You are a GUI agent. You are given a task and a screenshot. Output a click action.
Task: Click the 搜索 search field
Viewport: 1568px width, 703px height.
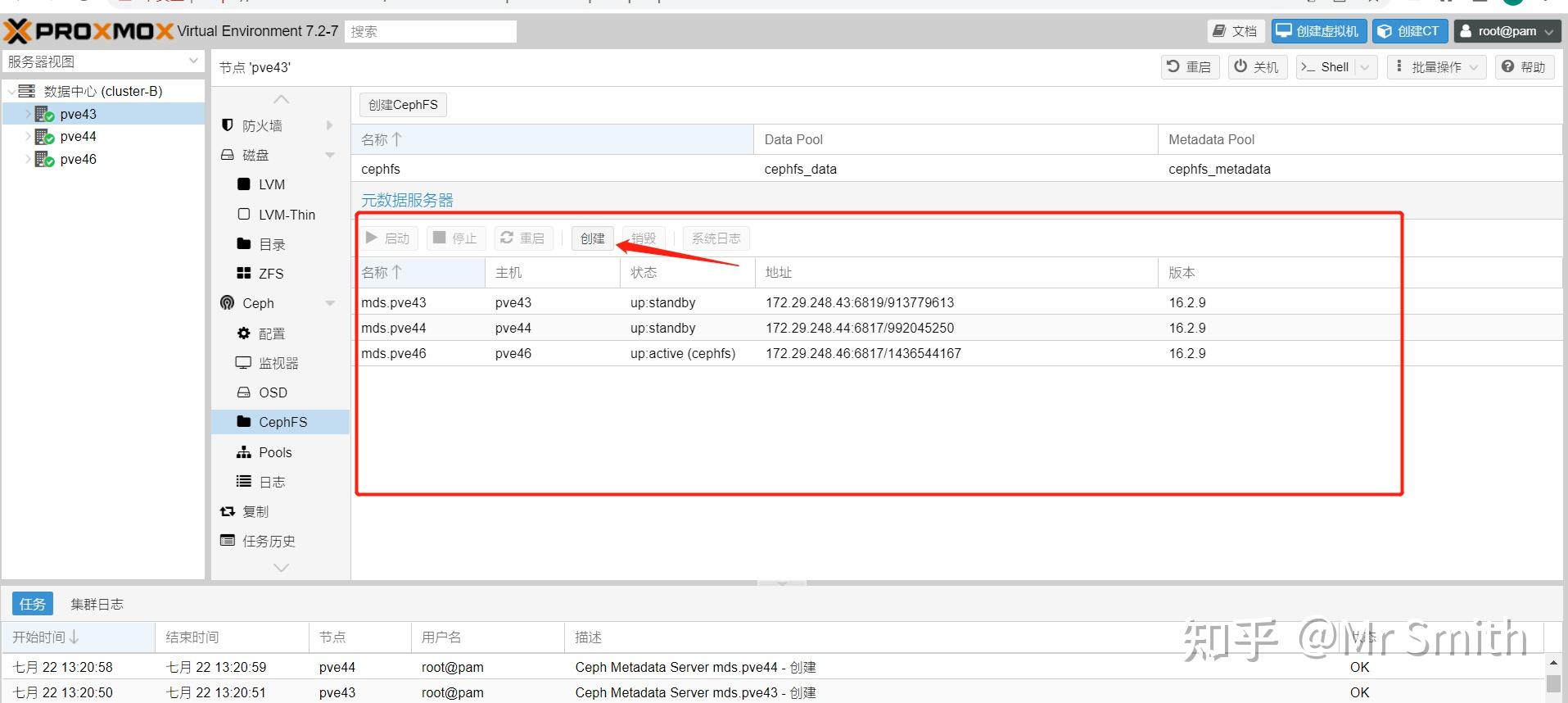pos(431,31)
